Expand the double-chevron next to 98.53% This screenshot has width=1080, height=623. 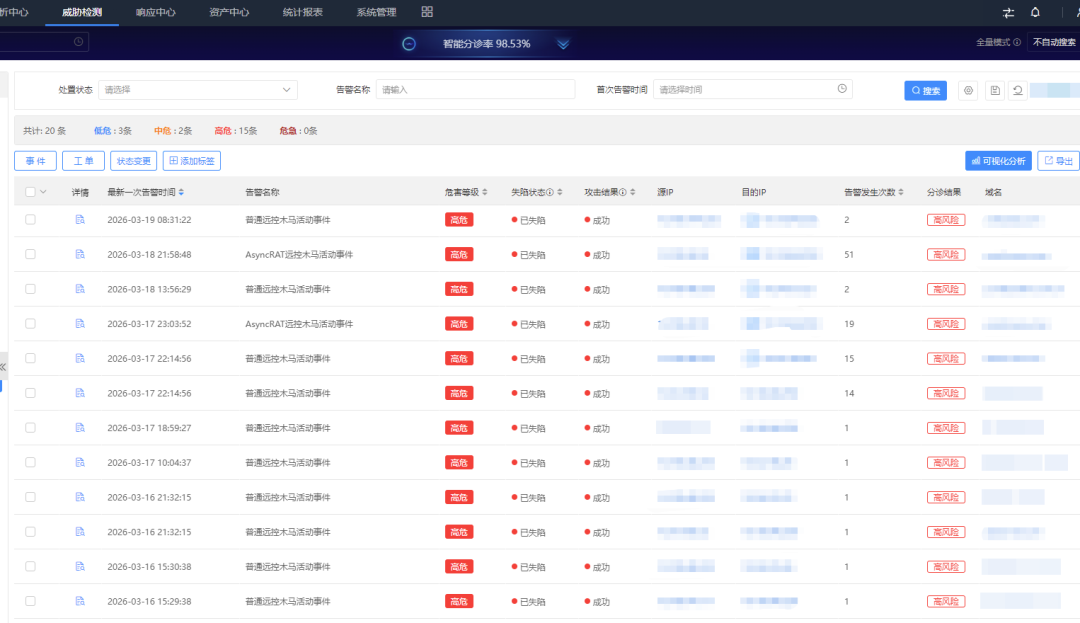(563, 44)
